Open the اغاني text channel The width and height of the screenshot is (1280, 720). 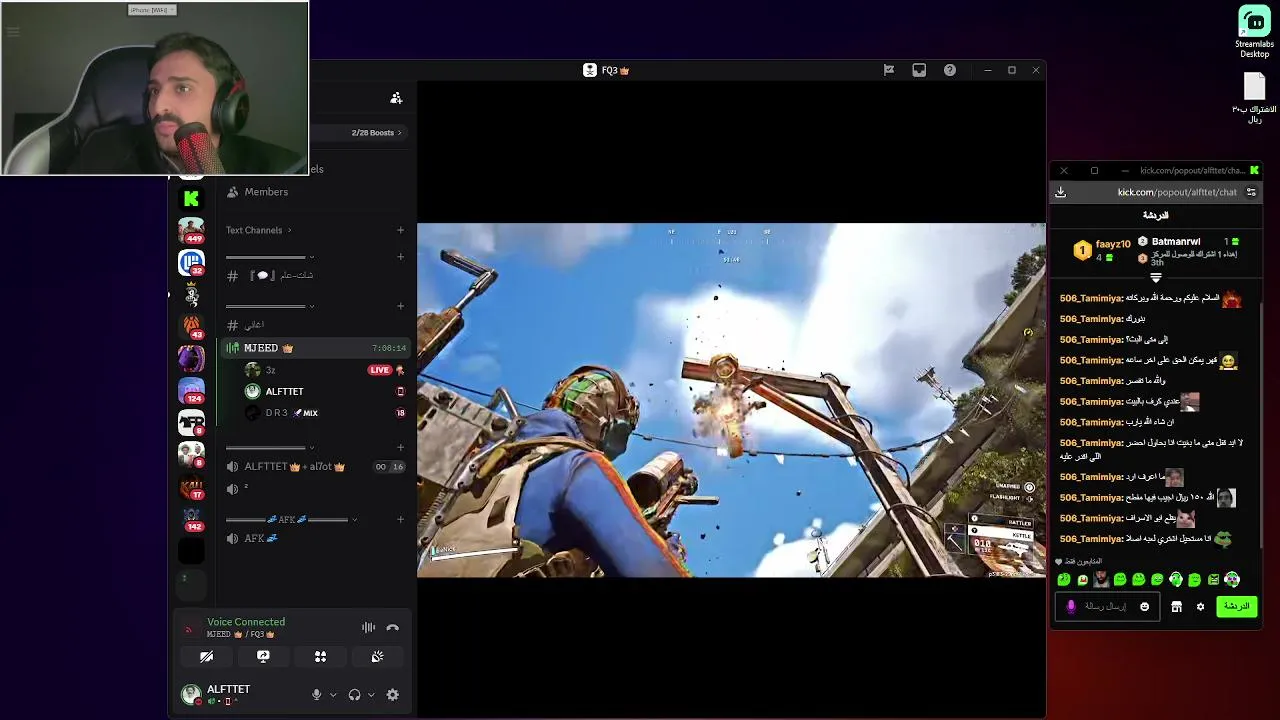315,325
